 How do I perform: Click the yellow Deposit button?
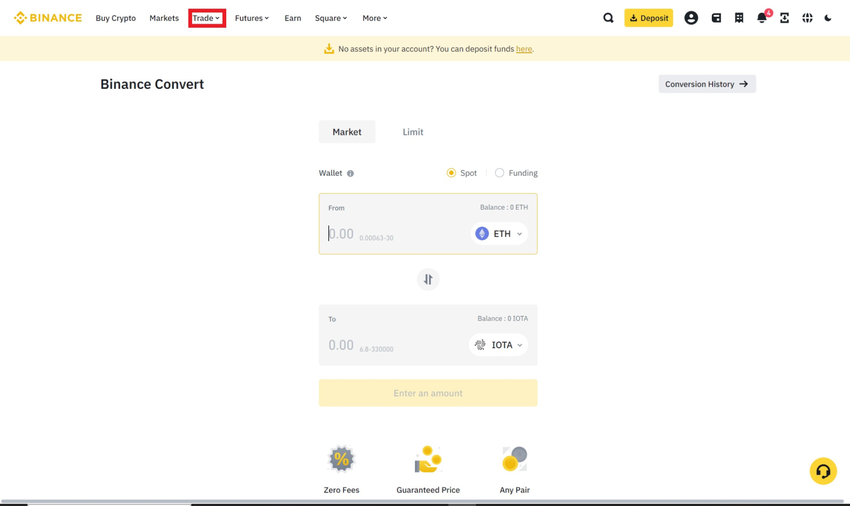point(648,18)
